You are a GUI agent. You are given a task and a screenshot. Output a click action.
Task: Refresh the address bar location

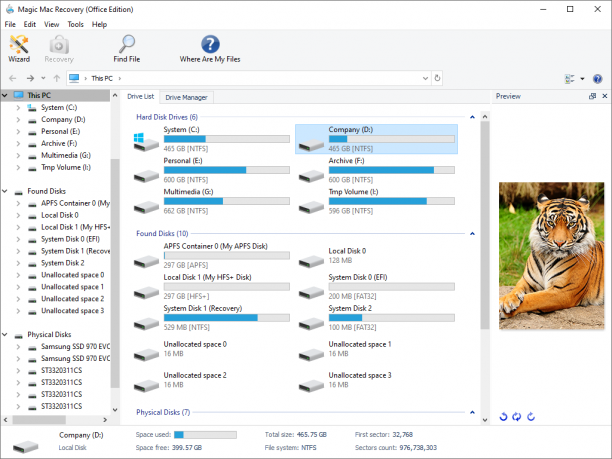[438, 78]
